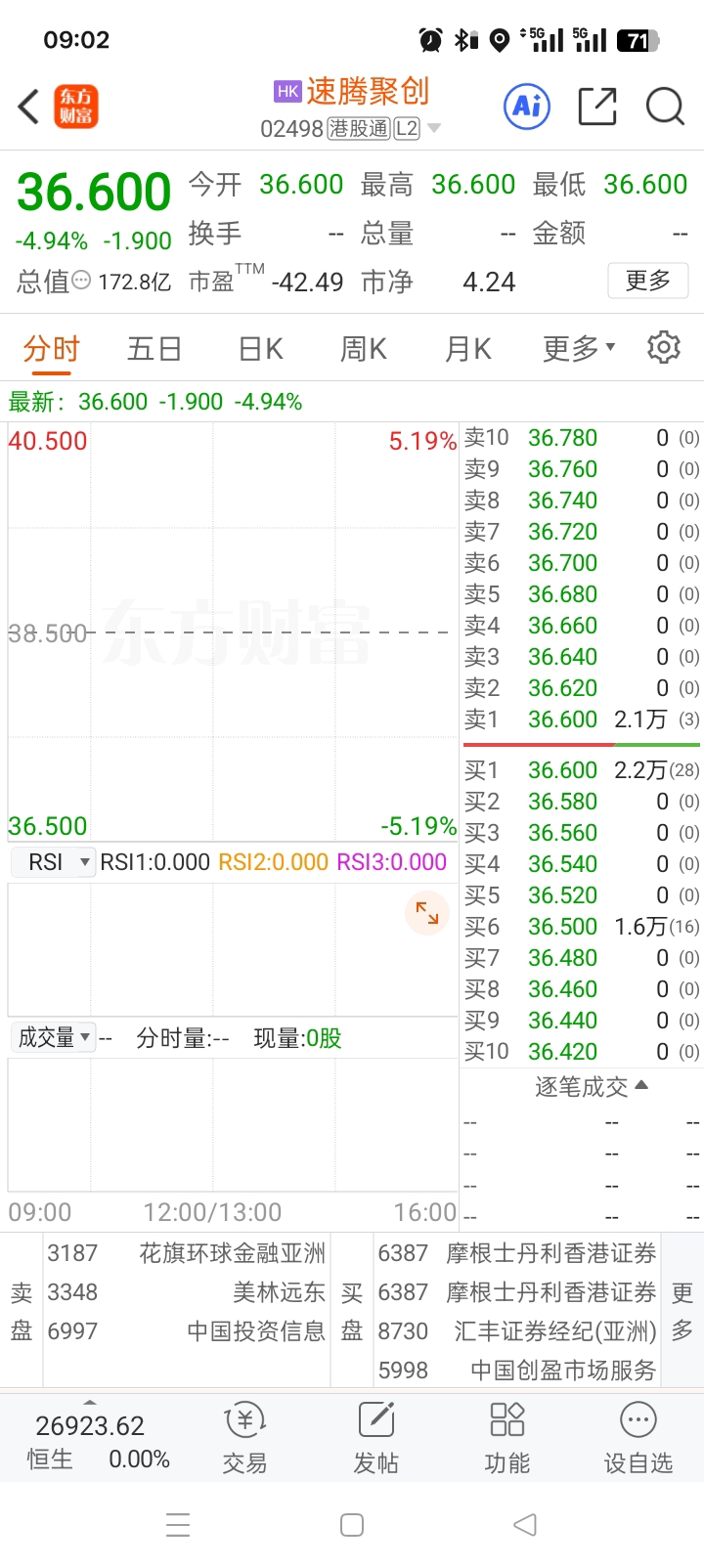
Task: Select the 卖10 36.780 order row
Action: point(582,438)
